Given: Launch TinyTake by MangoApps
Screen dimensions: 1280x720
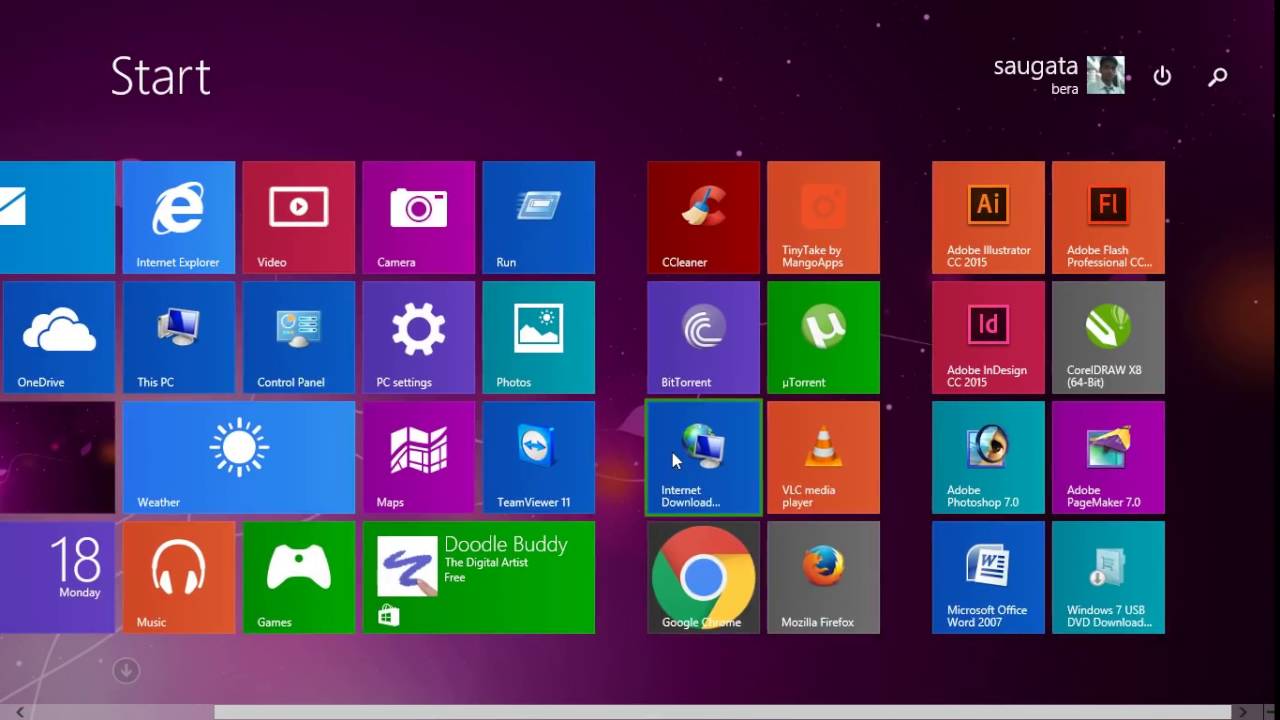Looking at the screenshot, I should [824, 217].
